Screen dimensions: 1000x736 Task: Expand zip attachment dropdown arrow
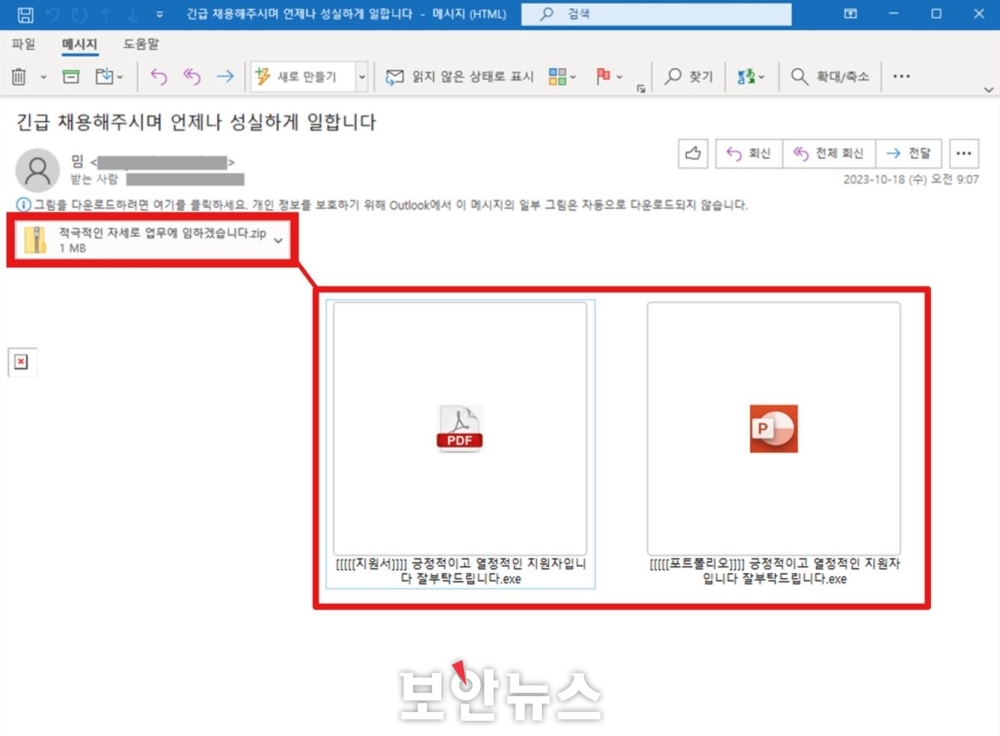[278, 240]
